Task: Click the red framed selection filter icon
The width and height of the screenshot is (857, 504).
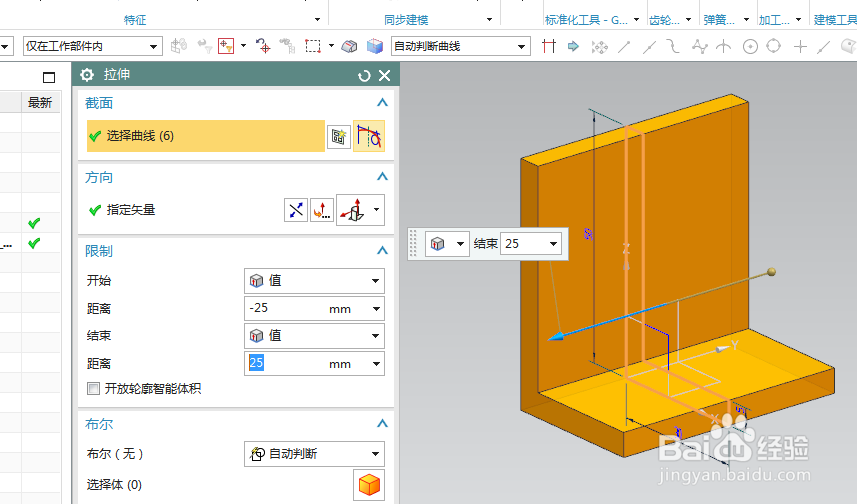Action: [226, 46]
